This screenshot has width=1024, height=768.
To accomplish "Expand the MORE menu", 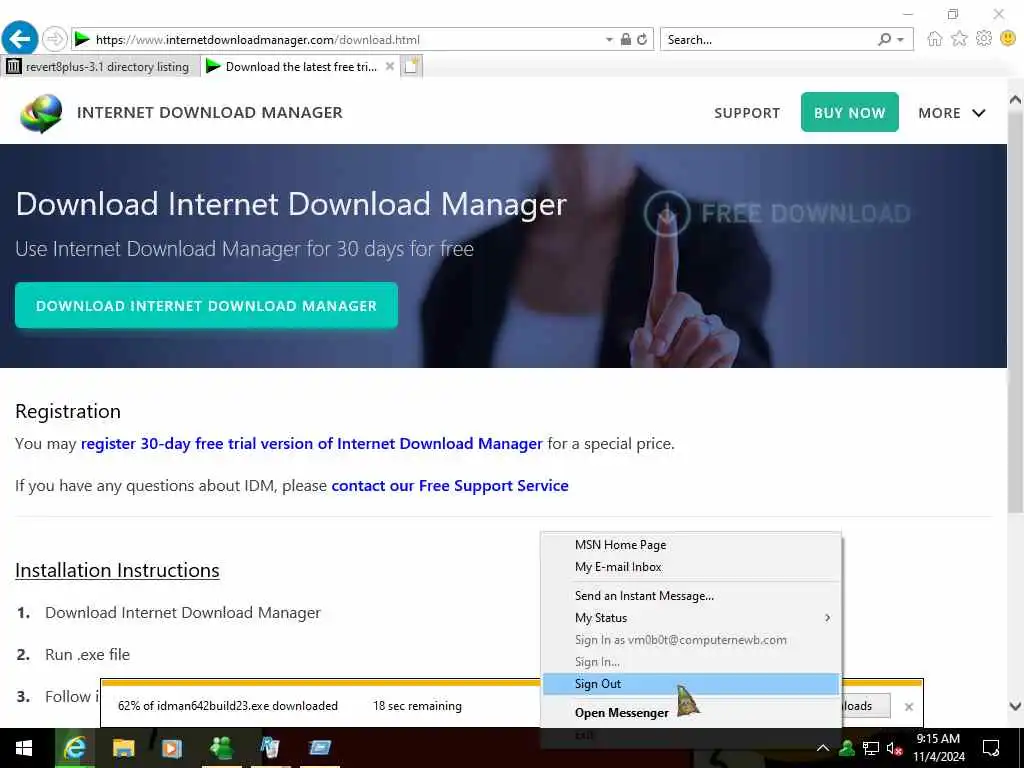I will pos(952,113).
